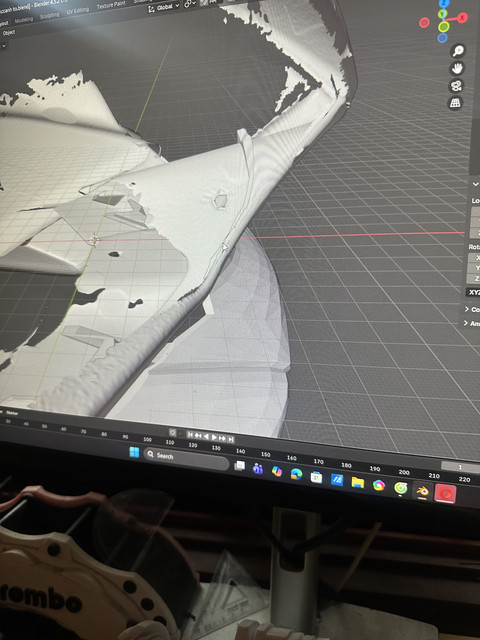This screenshot has height=640, width=480.
Task: Click frame 150 on the timeline ruler
Action: pos(265,454)
